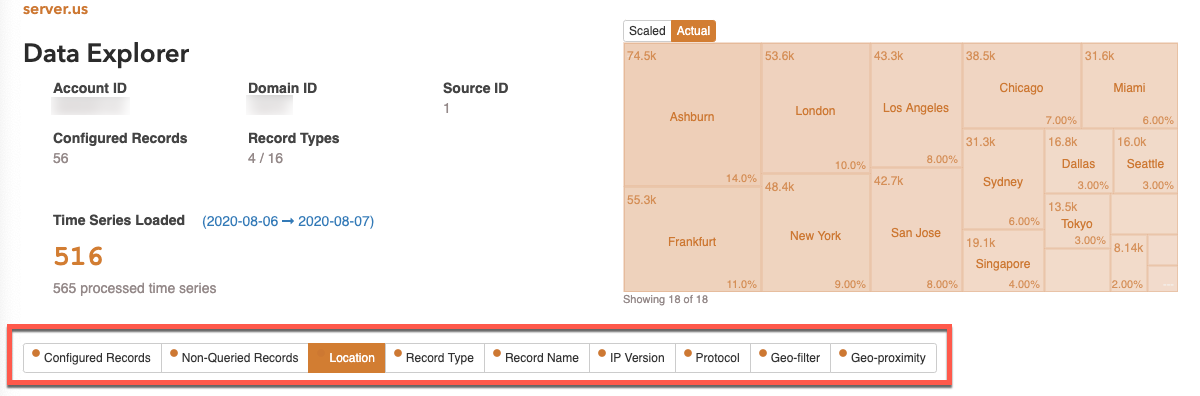Image resolution: width=1200 pixels, height=396 pixels.
Task: Switch to the Geo-proximity tab
Action: pyautogui.click(x=883, y=357)
